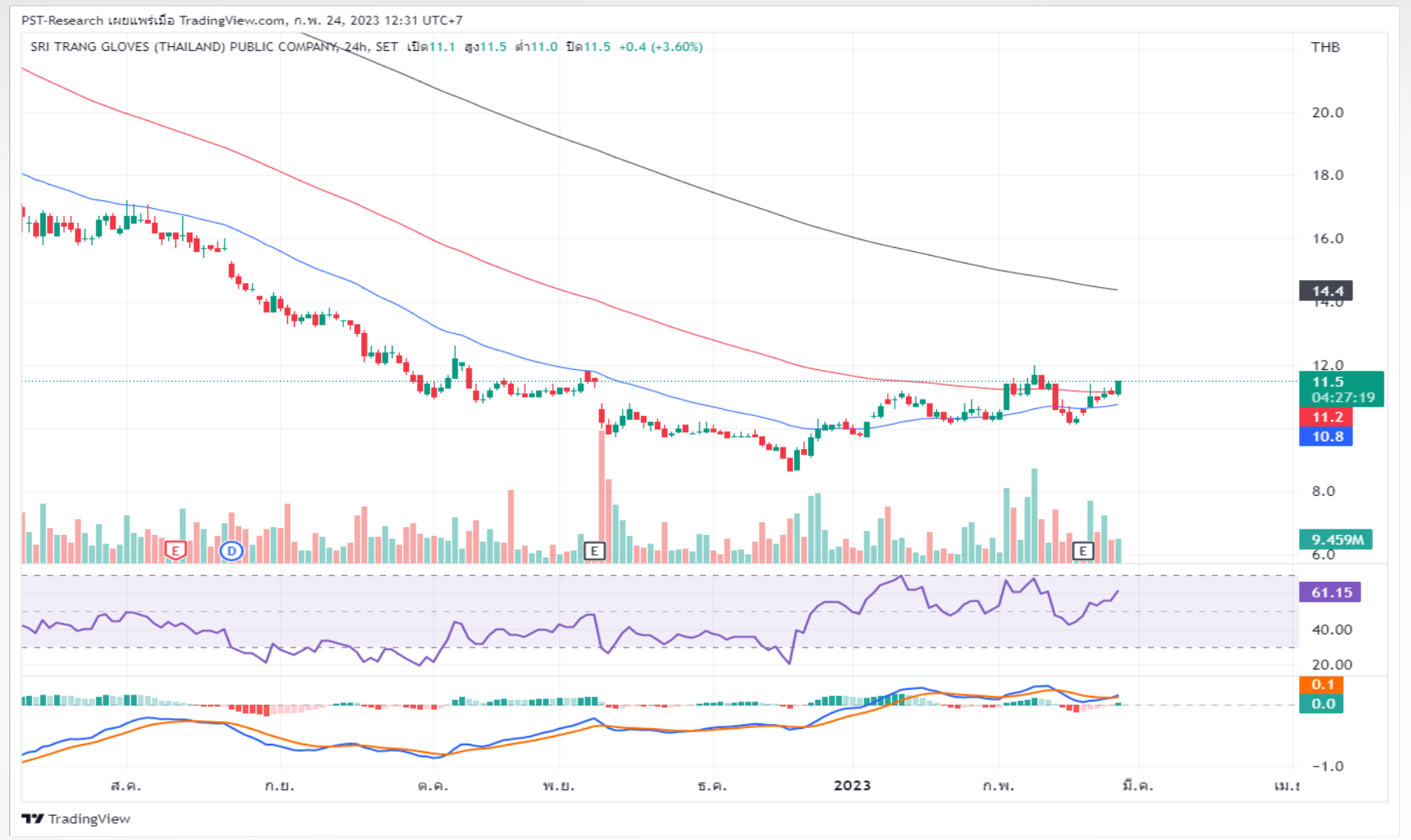Click the PST-Research publish info header
1411x840 pixels.
(x=242, y=20)
